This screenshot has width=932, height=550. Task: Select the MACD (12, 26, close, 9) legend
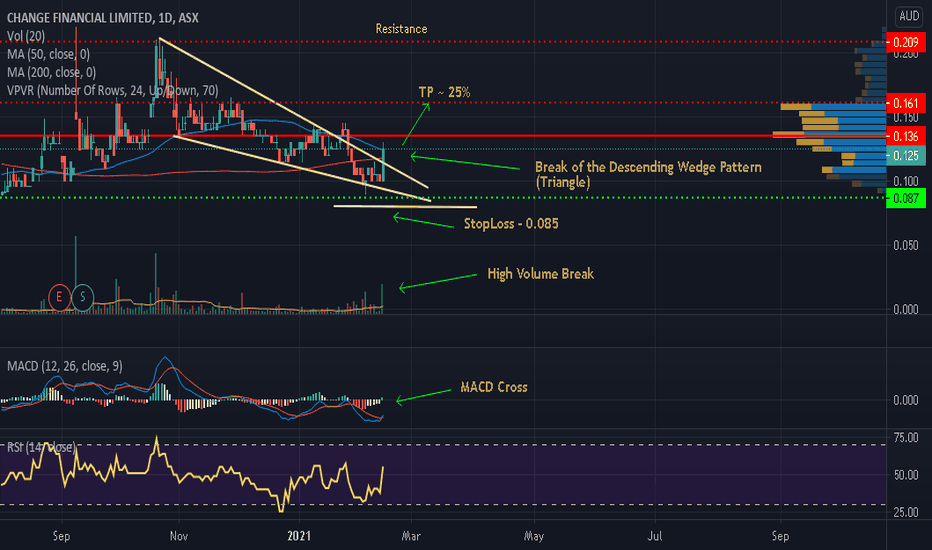tap(65, 366)
